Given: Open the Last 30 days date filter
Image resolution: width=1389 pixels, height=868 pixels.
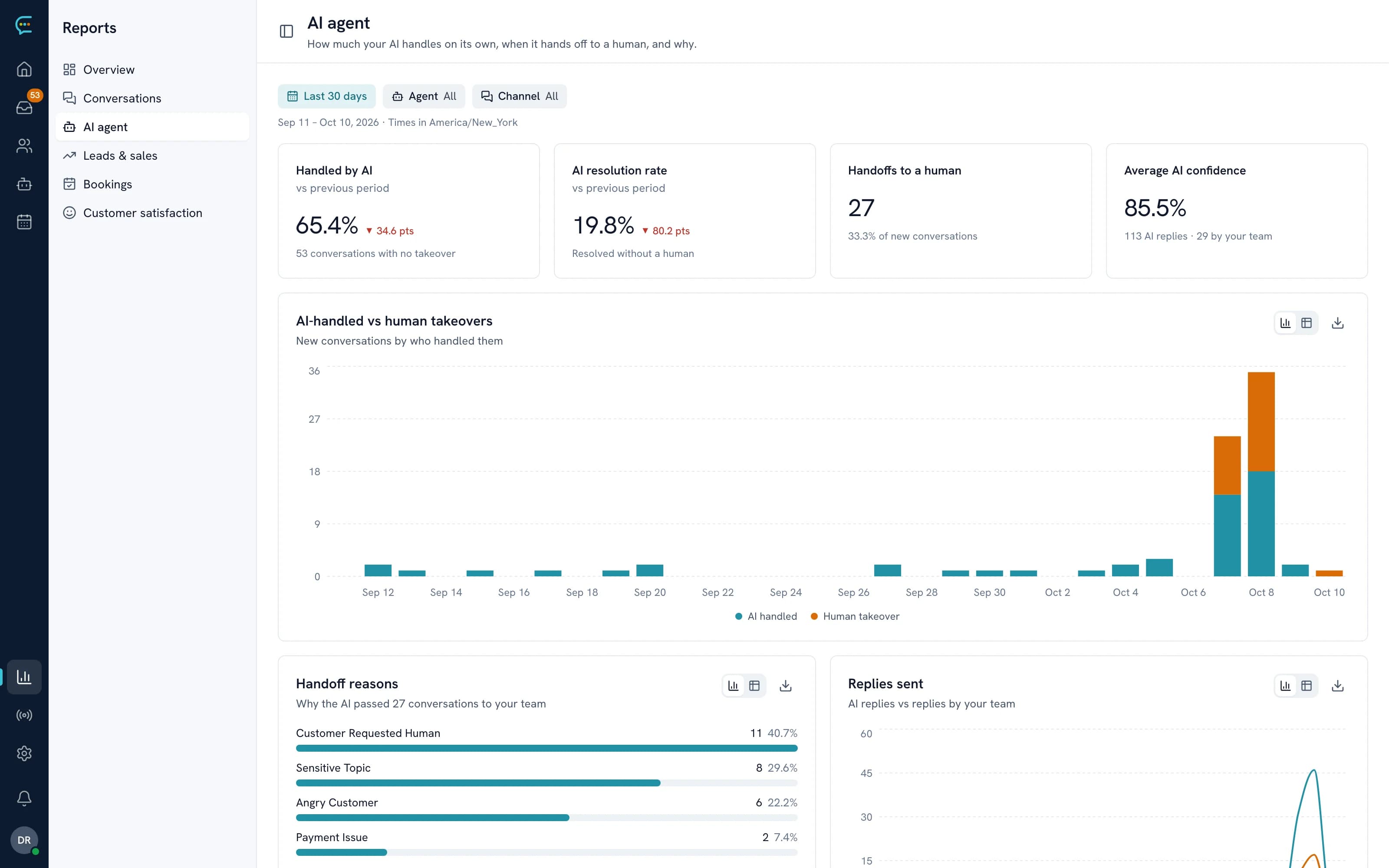Looking at the screenshot, I should coord(326,96).
